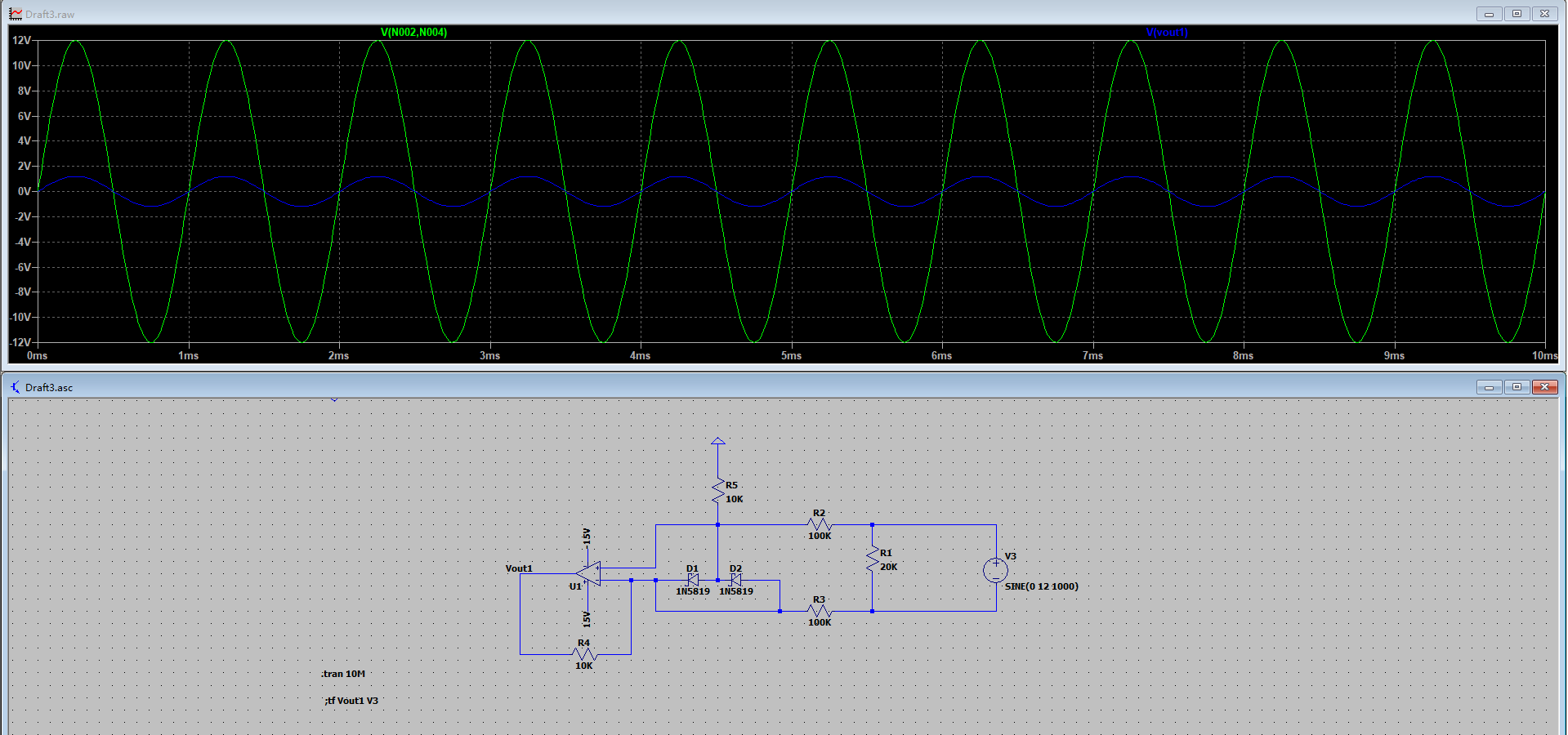1568x735 pixels.
Task: Select the D1 diode symbol
Action: tap(693, 580)
